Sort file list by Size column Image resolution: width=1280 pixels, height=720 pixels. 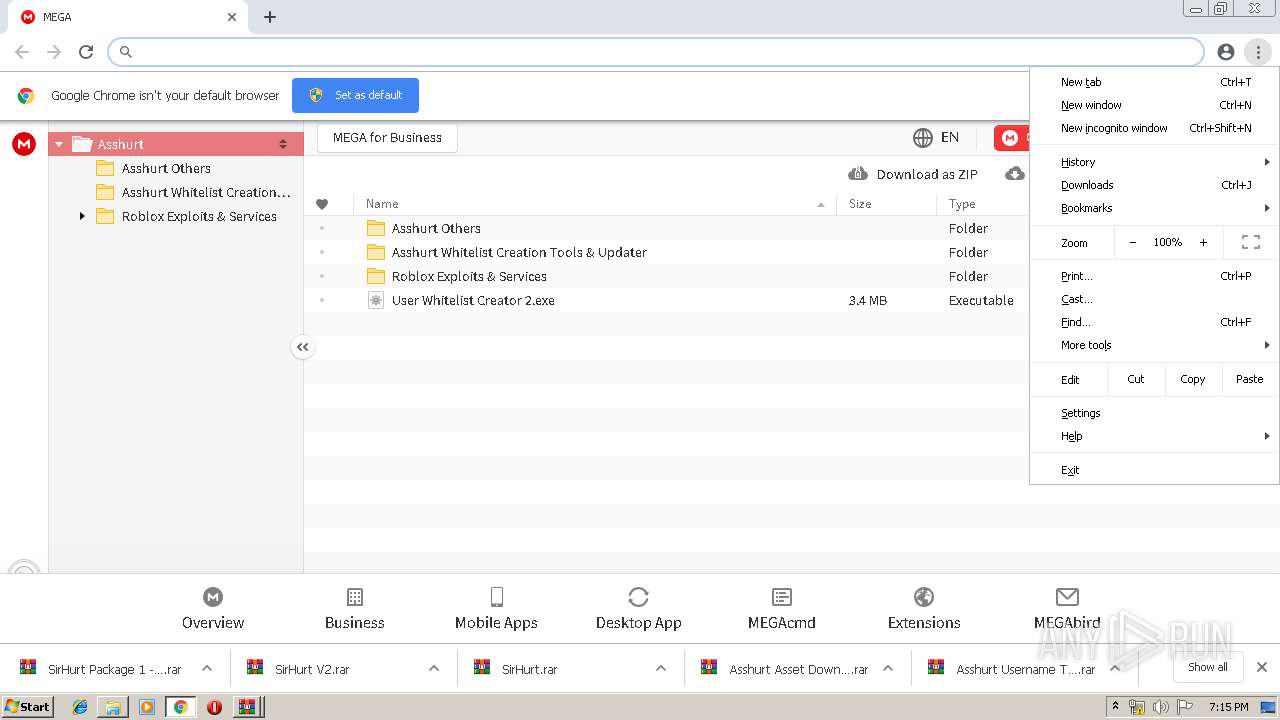(887, 204)
